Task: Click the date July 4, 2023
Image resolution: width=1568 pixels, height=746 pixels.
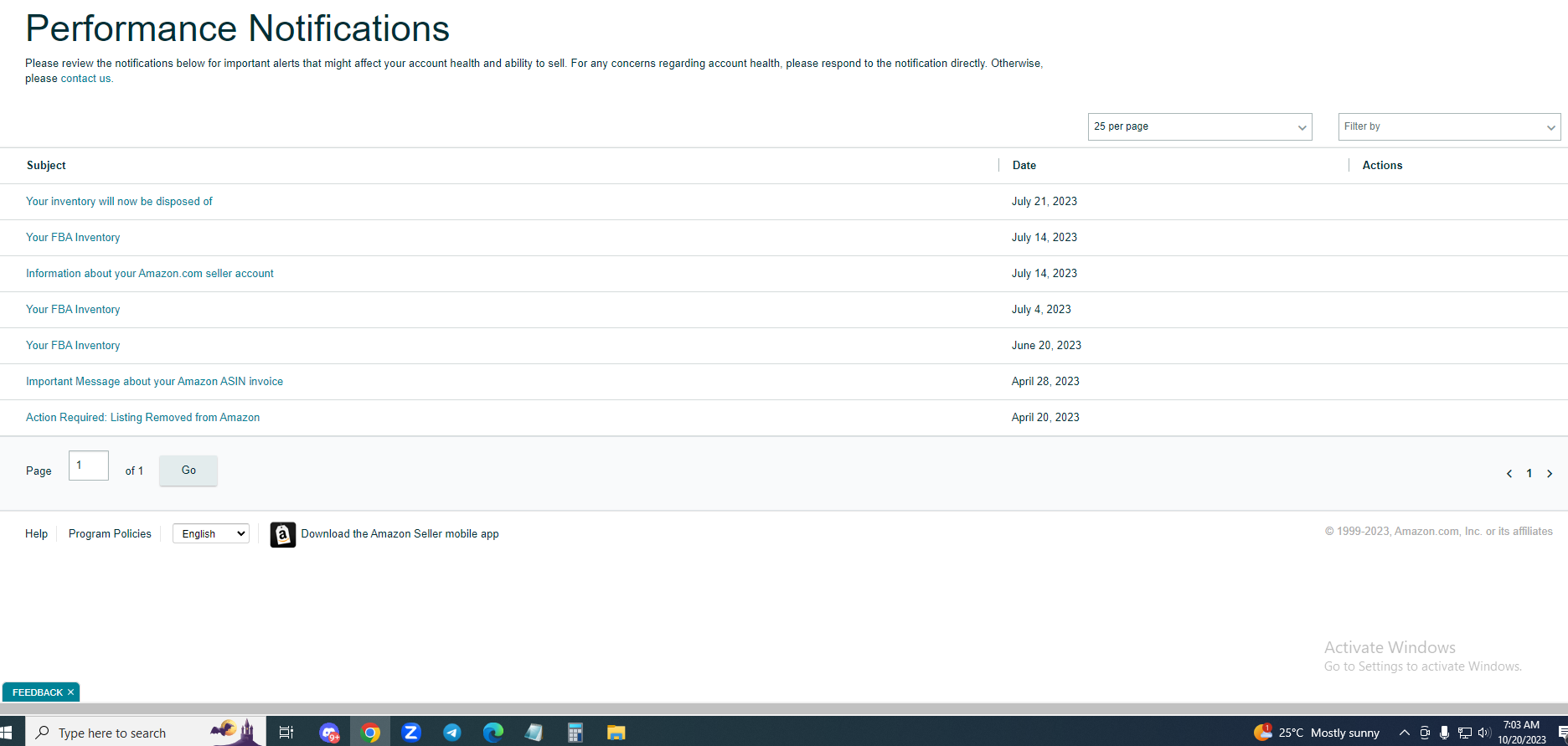Action: (x=1041, y=310)
